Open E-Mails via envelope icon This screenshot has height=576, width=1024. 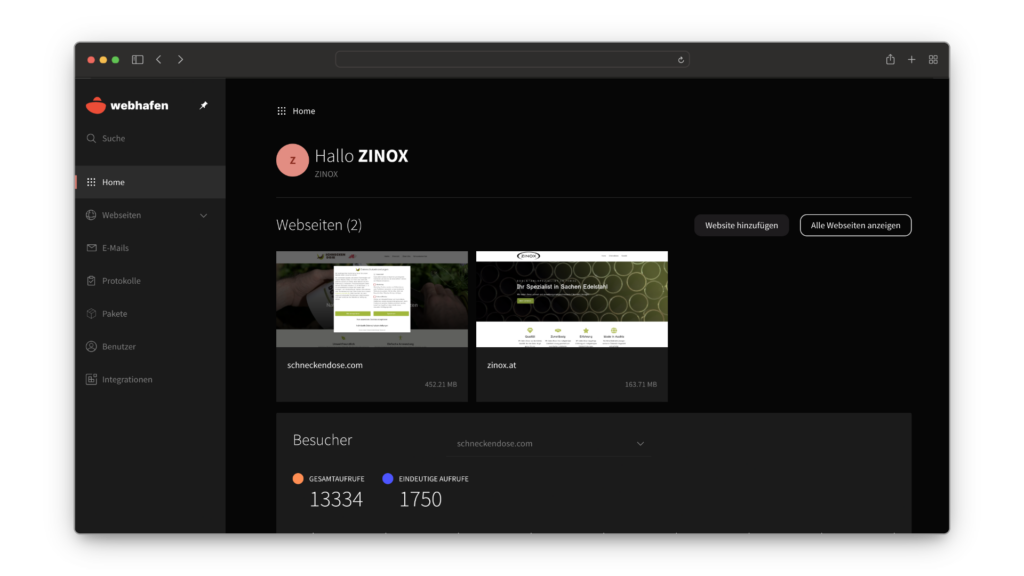(92, 248)
